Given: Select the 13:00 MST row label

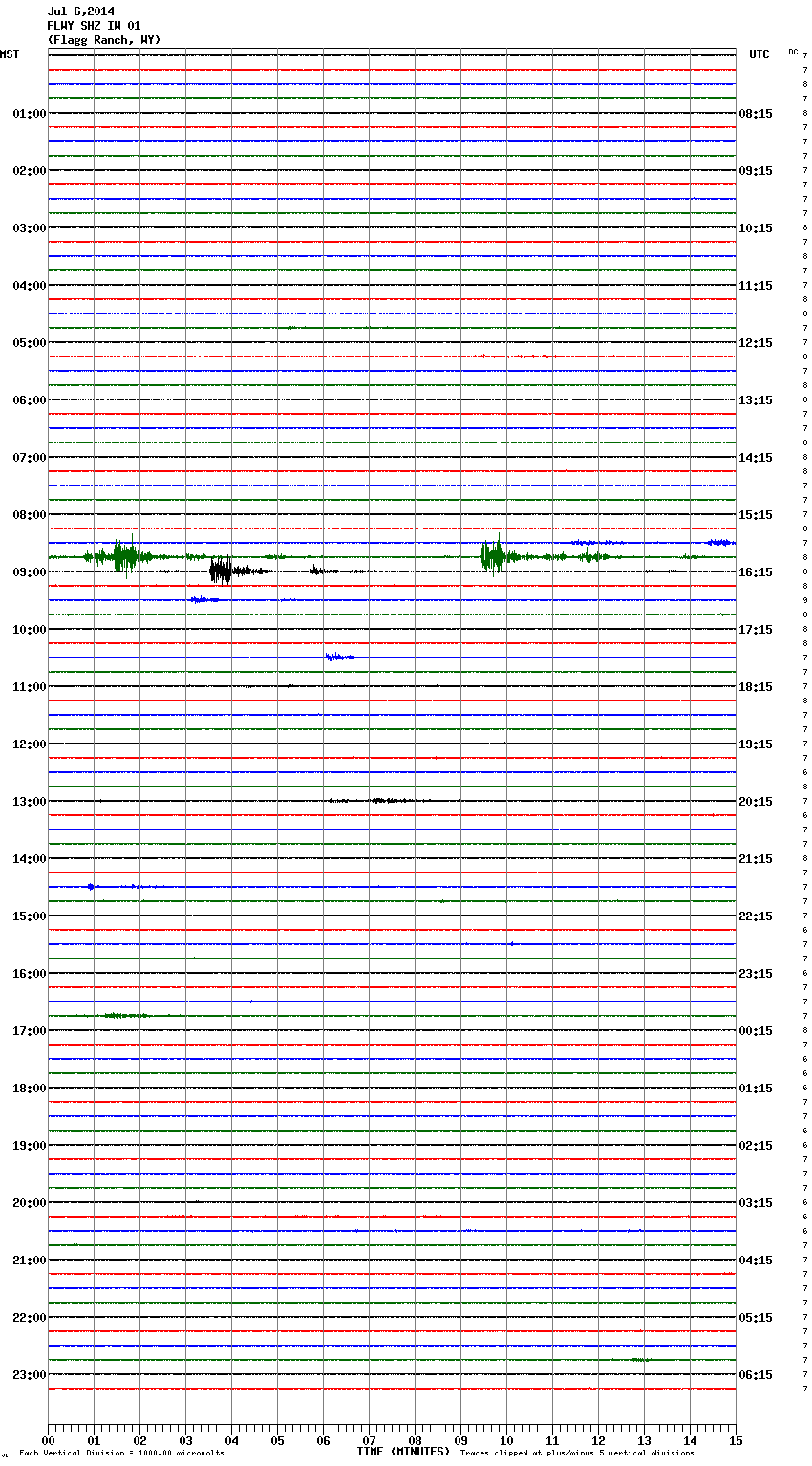Looking at the screenshot, I should (x=30, y=802).
